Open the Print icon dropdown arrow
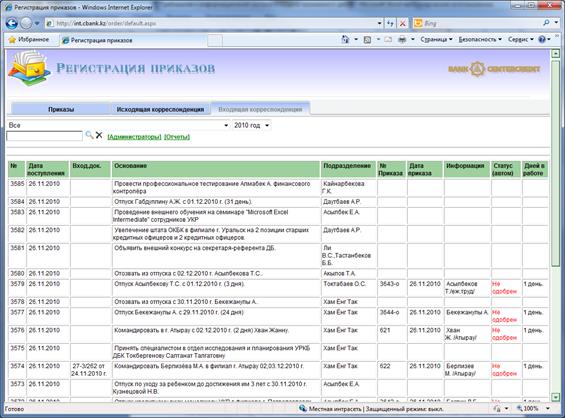The width and height of the screenshot is (565, 418). tap(413, 40)
